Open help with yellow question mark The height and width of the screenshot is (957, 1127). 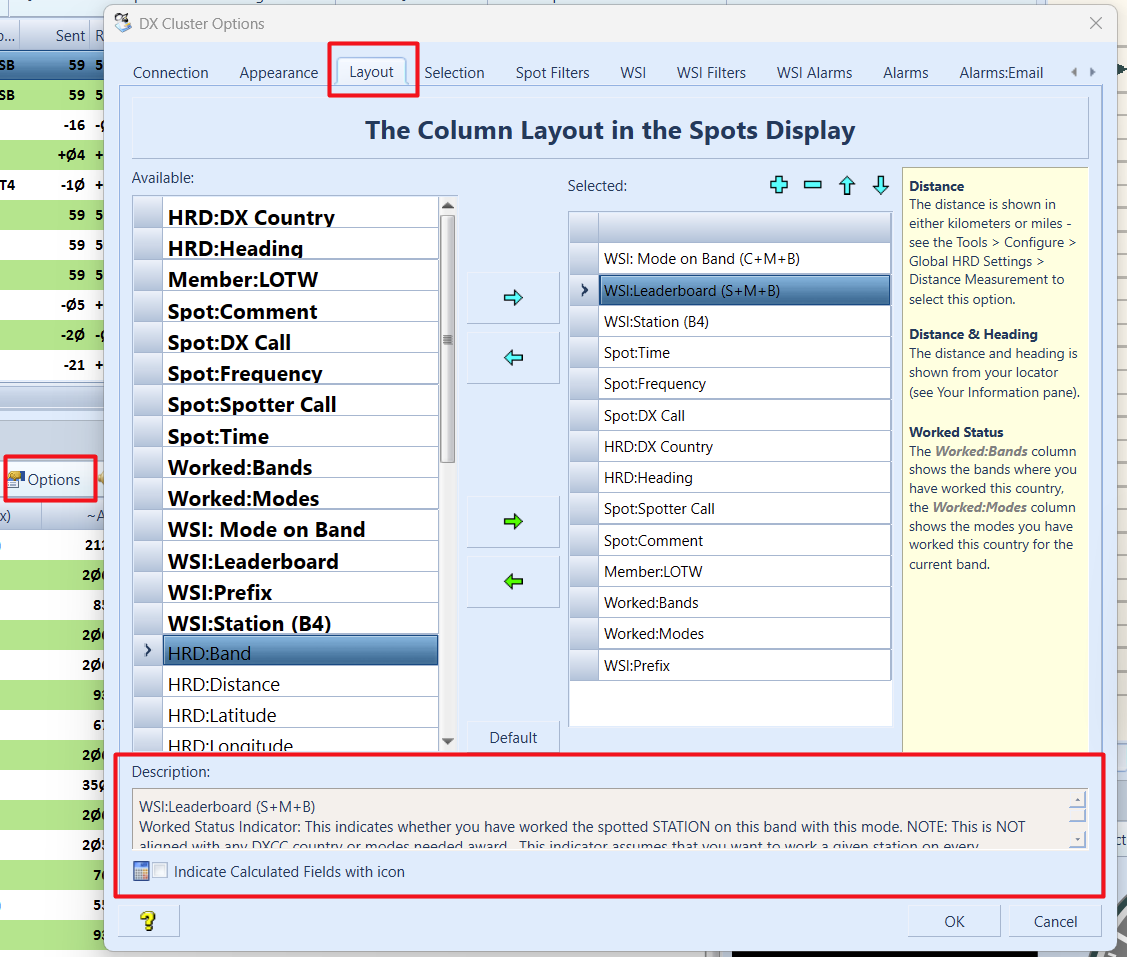point(149,921)
